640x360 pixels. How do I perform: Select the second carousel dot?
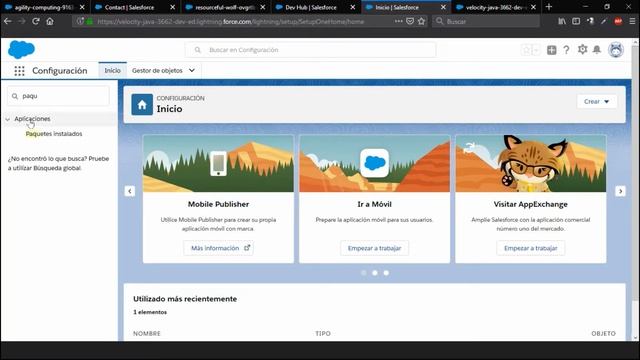[x=375, y=273]
